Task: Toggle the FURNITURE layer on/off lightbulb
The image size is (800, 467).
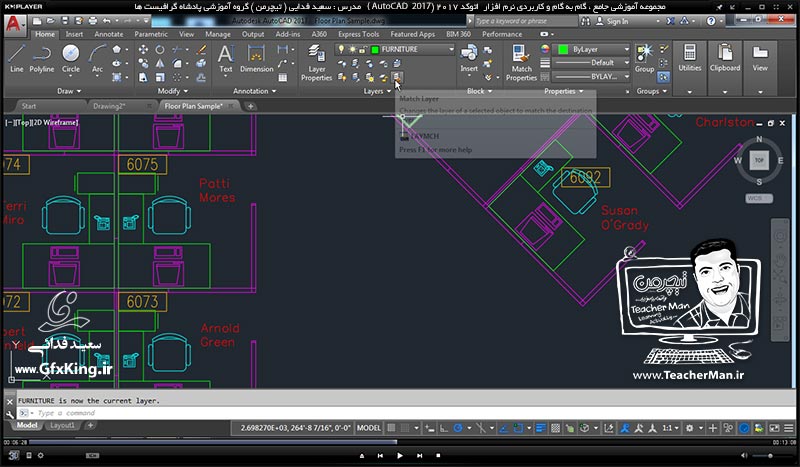Action: click(341, 50)
